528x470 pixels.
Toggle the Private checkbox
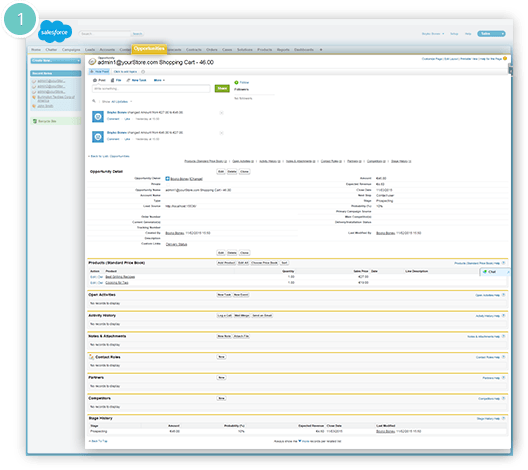(x=168, y=184)
